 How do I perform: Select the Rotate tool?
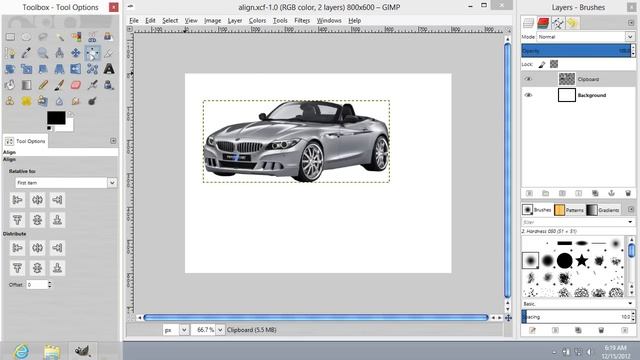coord(10,69)
